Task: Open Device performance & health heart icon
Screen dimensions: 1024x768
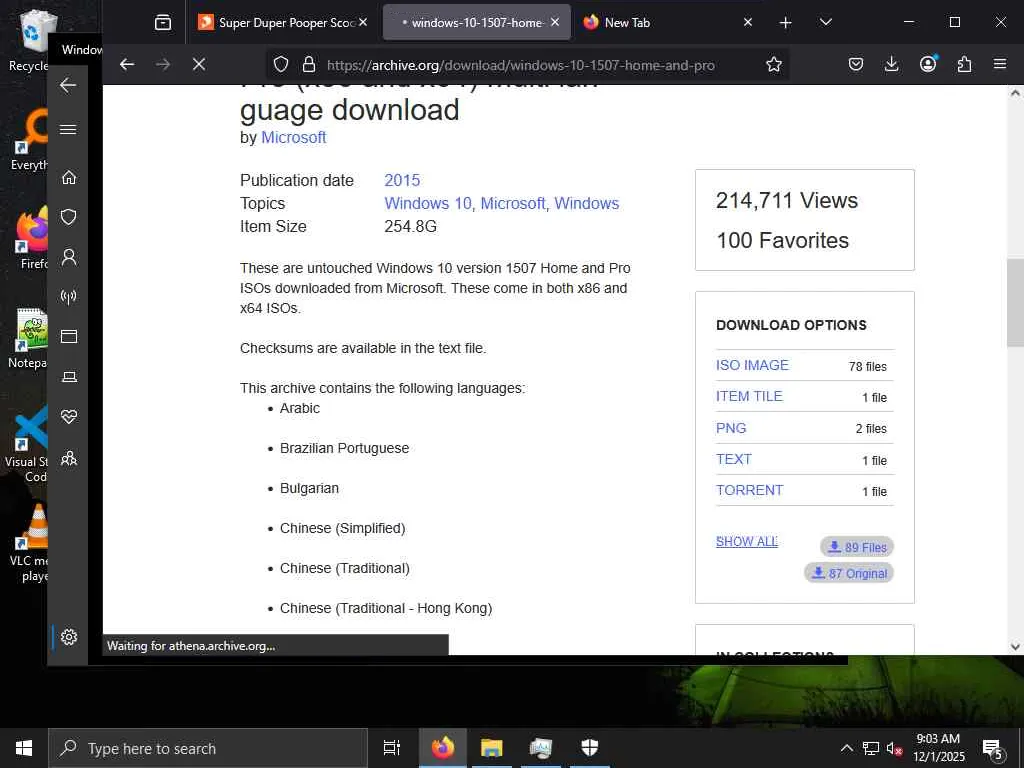Action: 69,417
